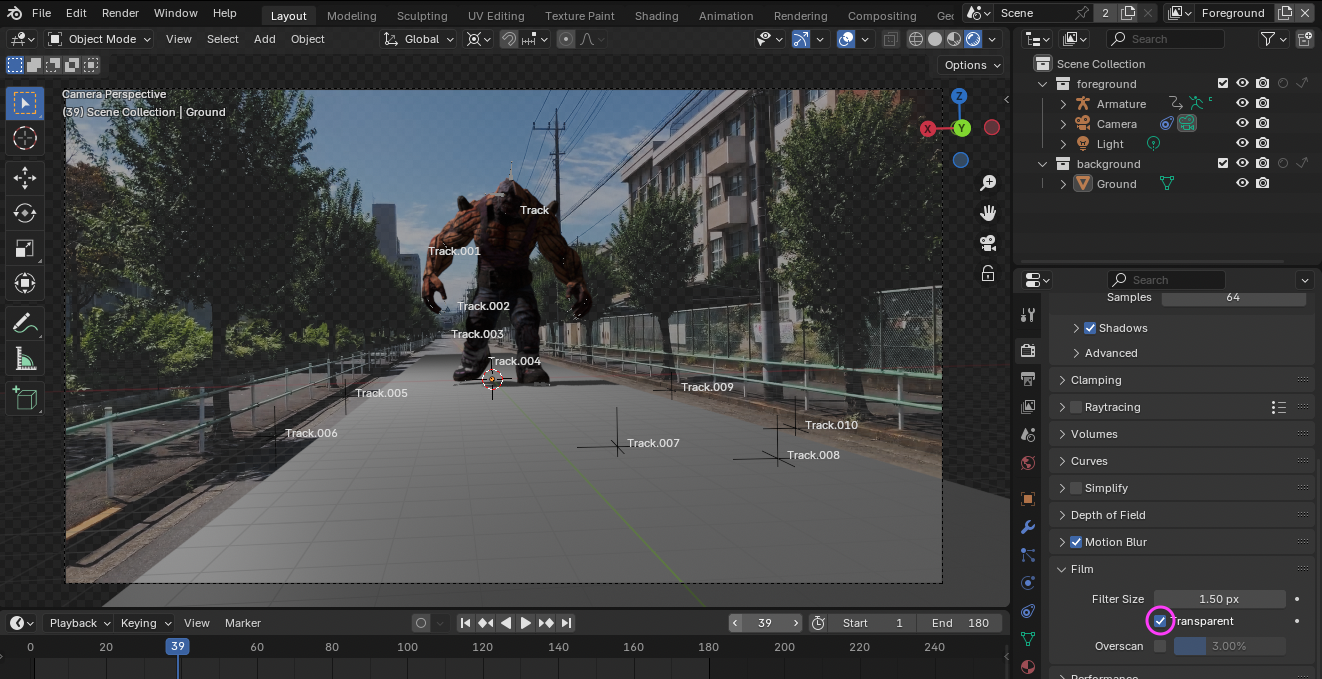
Task: Open the Object Mode dropdown
Action: [x=99, y=39]
